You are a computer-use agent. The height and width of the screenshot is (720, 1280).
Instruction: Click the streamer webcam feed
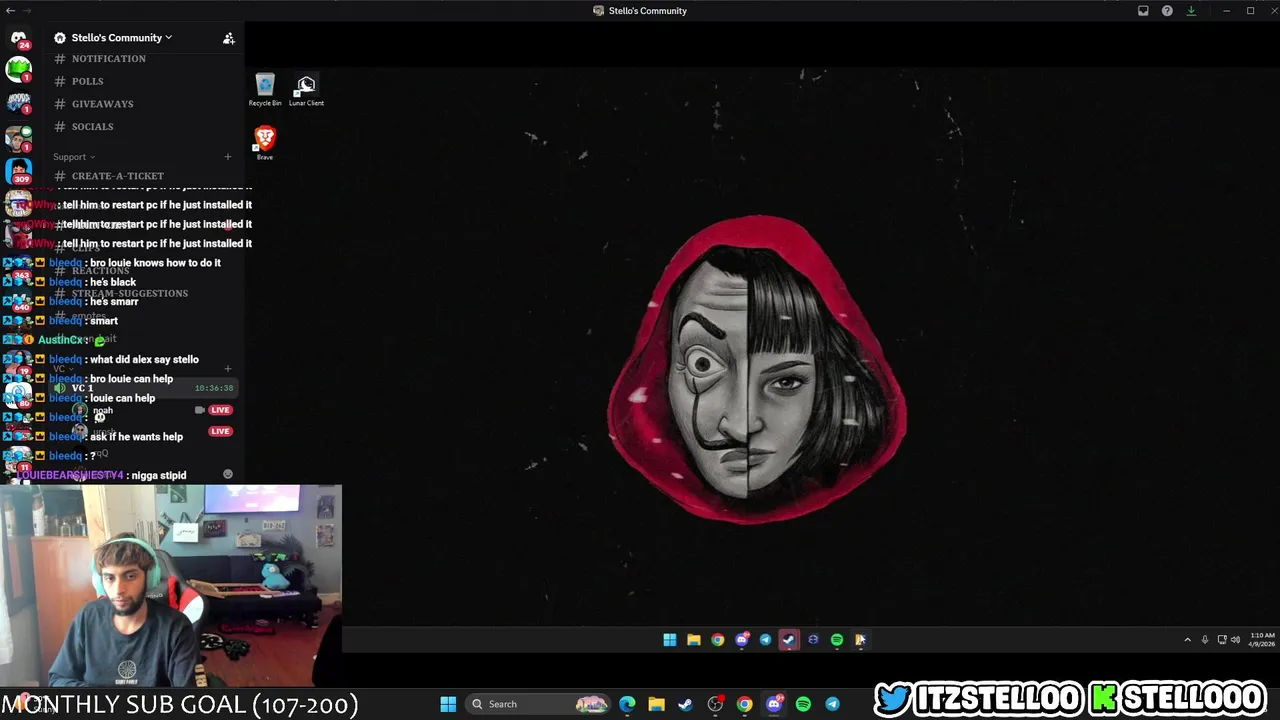171,586
